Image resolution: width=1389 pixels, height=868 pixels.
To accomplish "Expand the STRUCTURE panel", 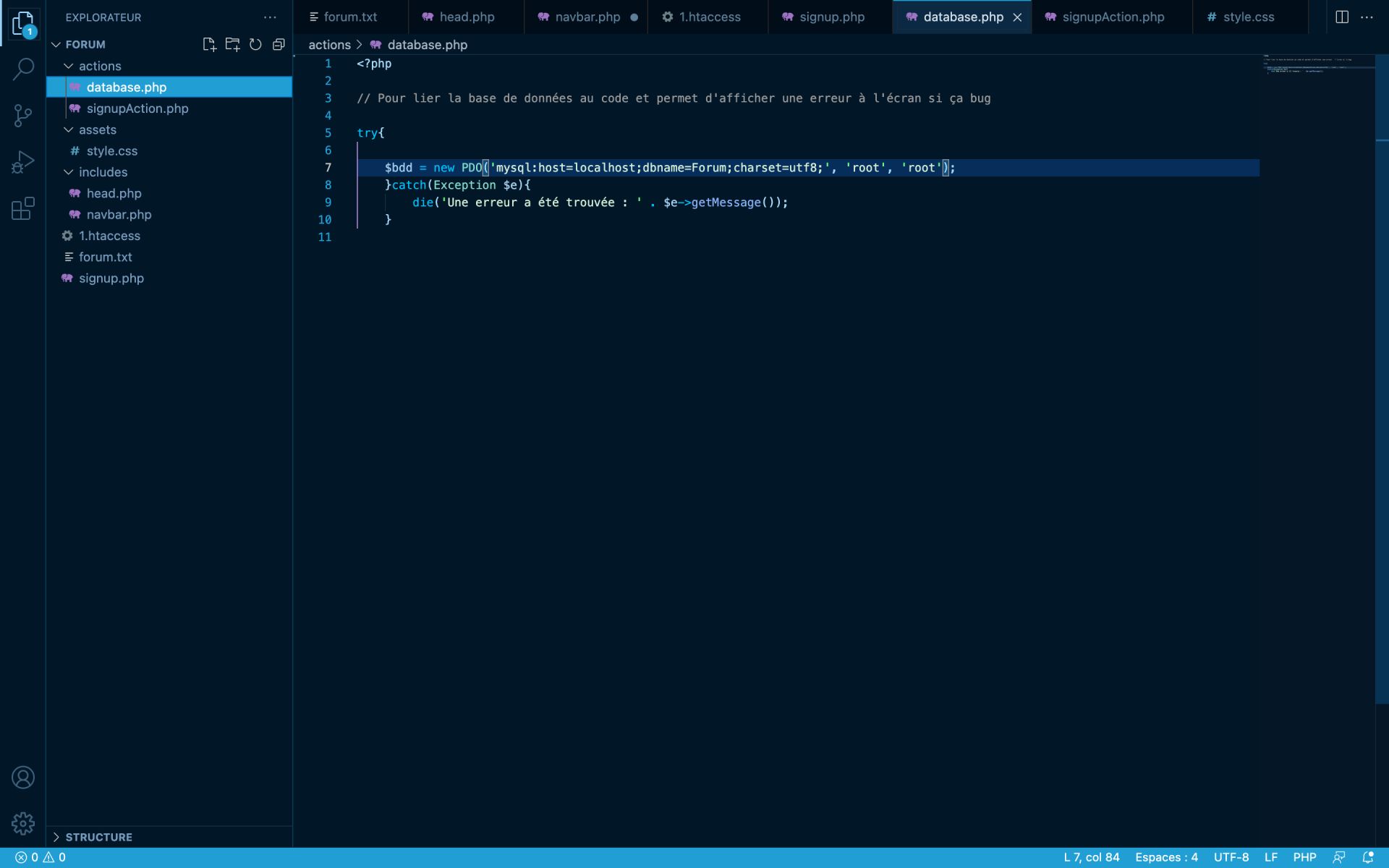I will [x=98, y=837].
